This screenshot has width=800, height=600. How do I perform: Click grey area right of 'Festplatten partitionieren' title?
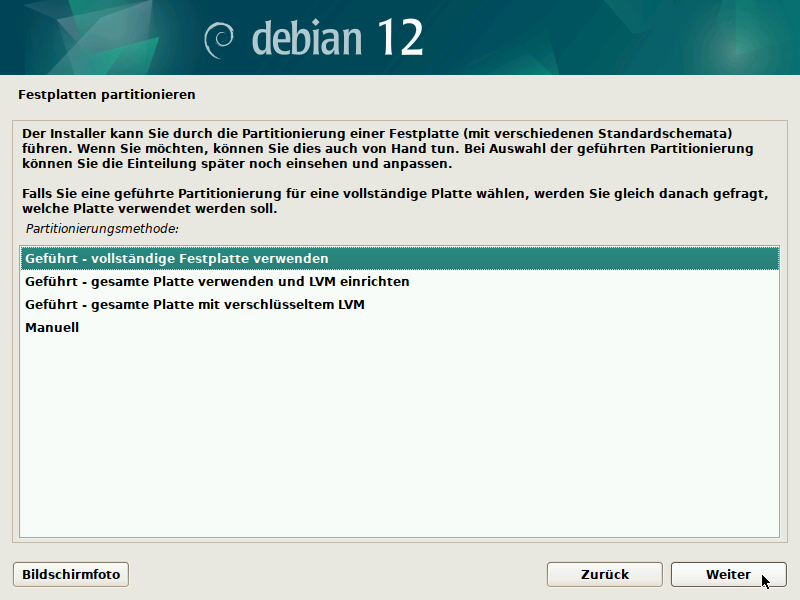point(500,95)
